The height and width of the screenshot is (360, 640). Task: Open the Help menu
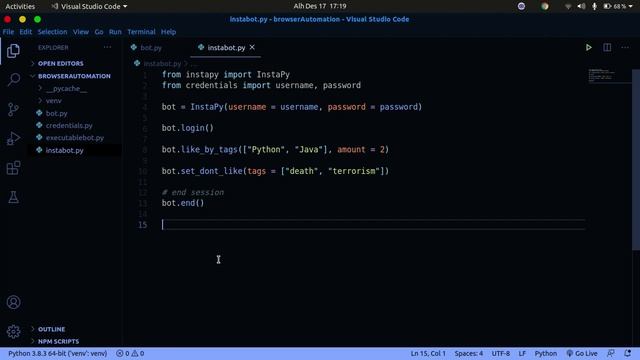coord(168,32)
